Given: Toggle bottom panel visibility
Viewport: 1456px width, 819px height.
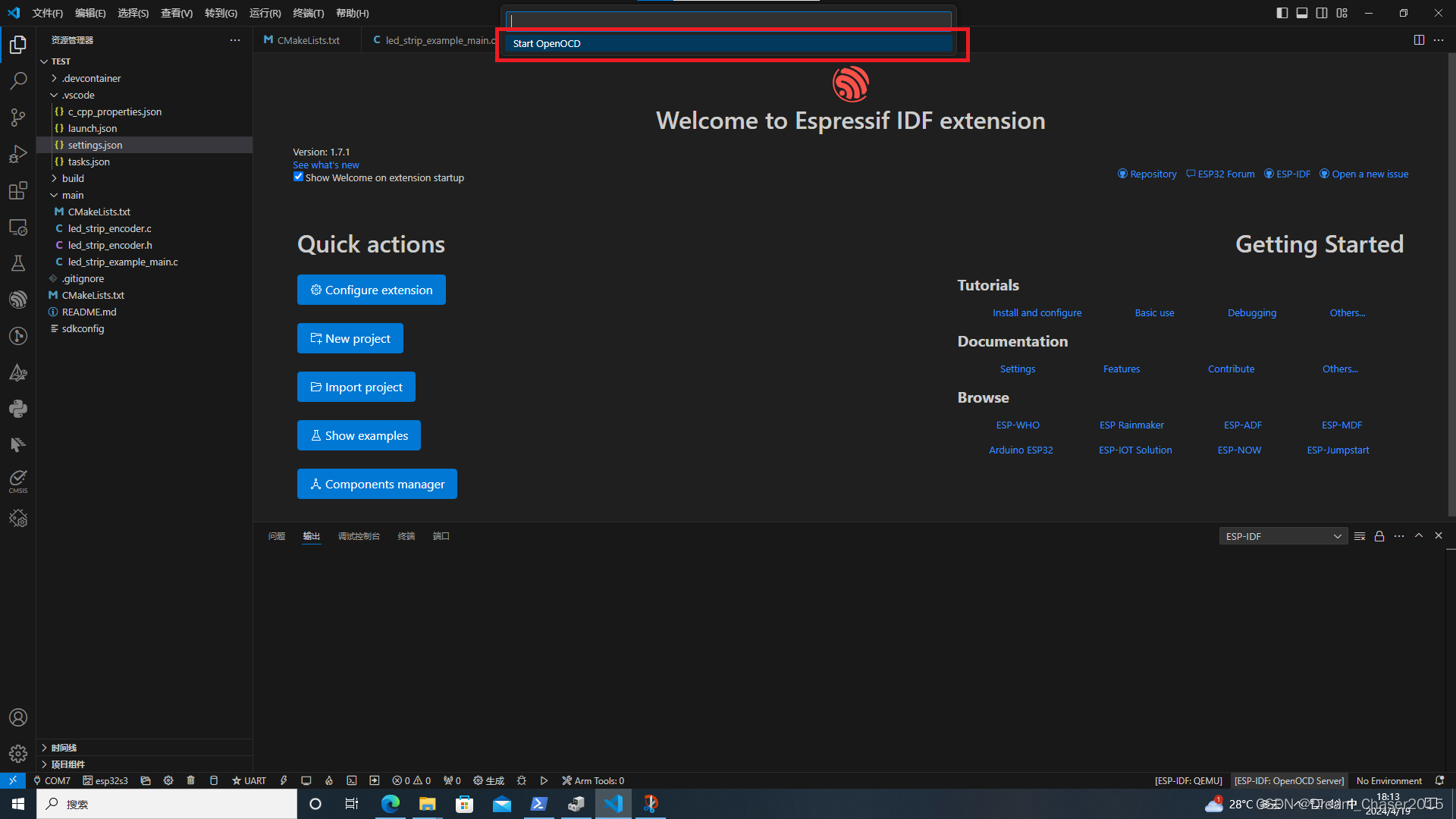Looking at the screenshot, I should pyautogui.click(x=1302, y=13).
